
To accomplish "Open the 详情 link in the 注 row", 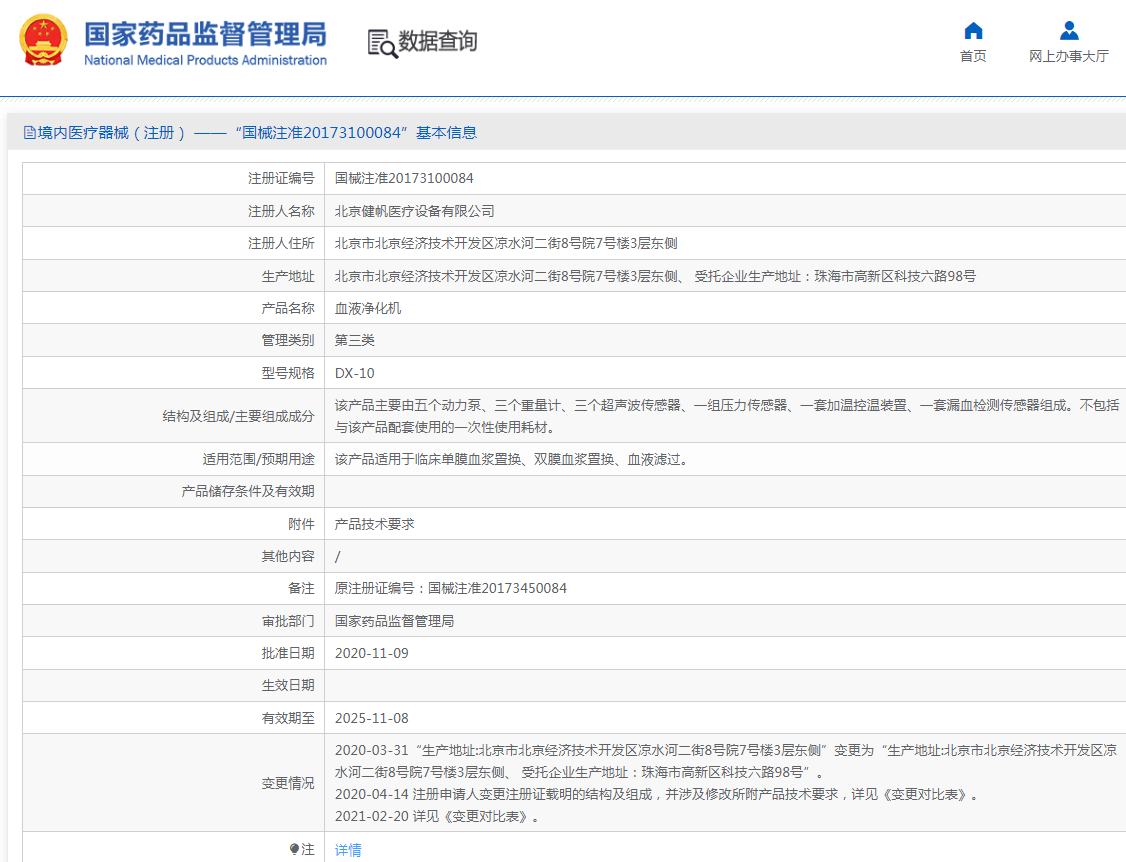I will (x=348, y=850).
